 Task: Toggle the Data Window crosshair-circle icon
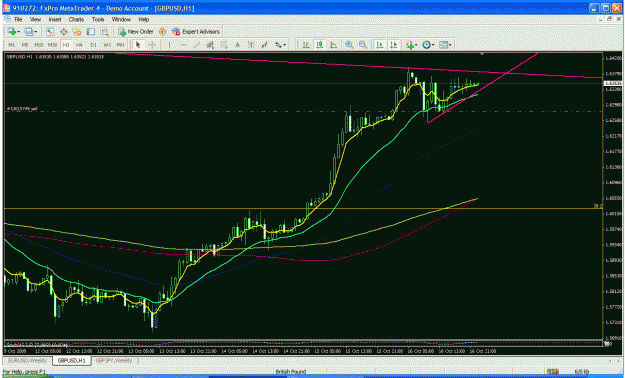coord(63,32)
